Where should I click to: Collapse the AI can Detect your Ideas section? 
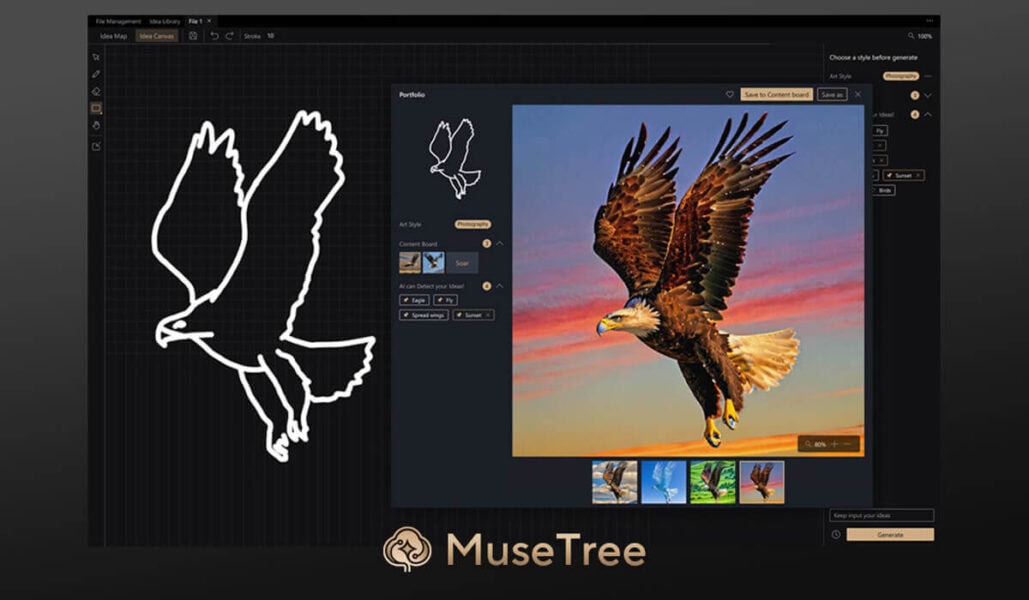[500, 285]
